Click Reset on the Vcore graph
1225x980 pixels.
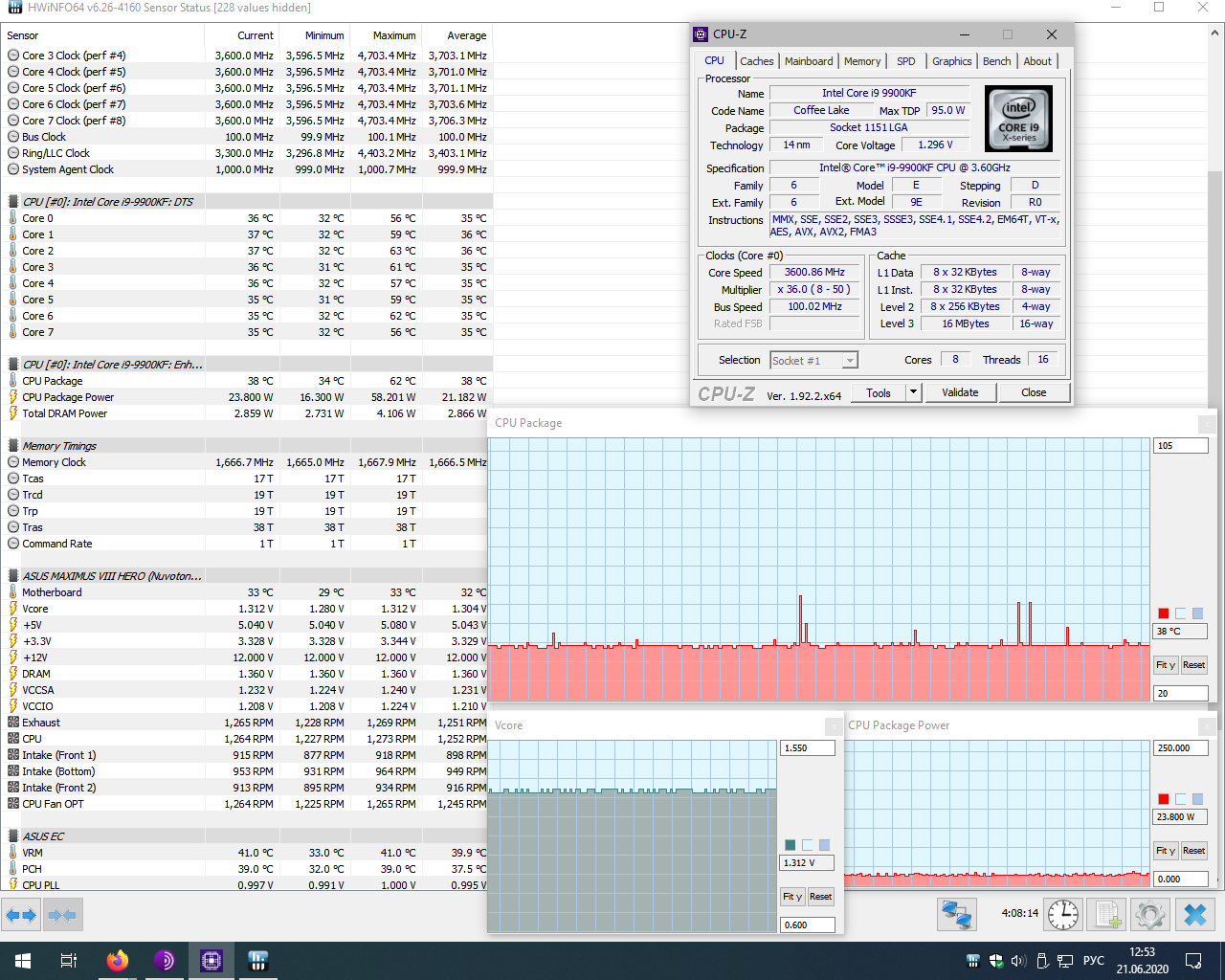pos(820,897)
